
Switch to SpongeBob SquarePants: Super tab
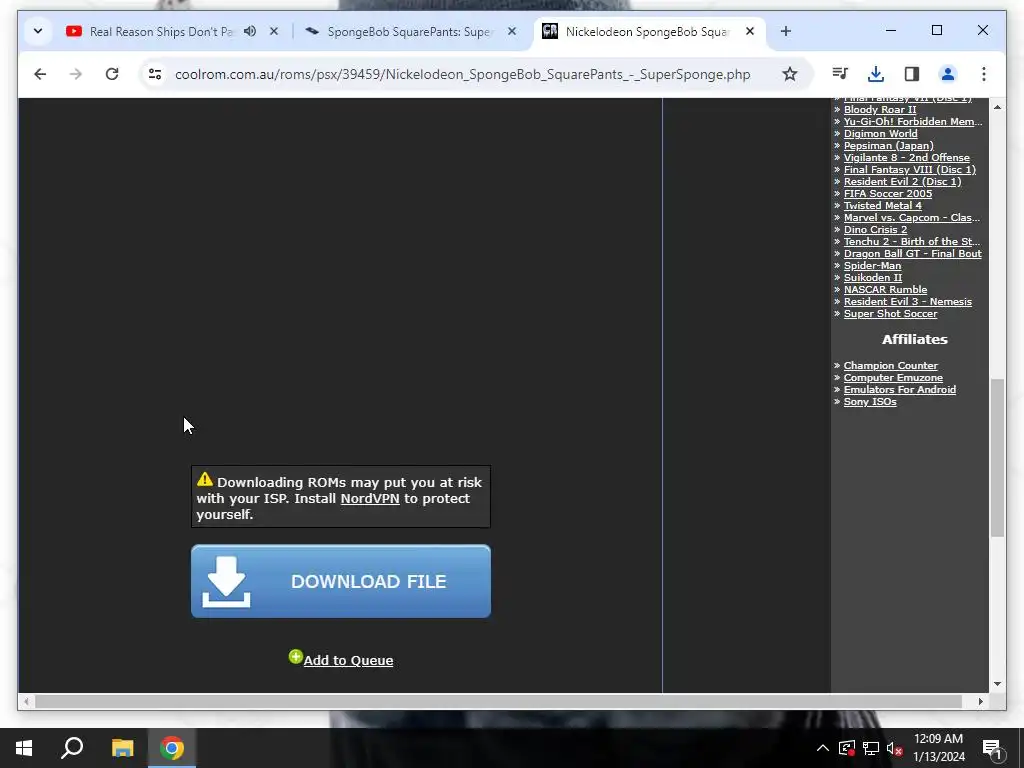tap(408, 31)
